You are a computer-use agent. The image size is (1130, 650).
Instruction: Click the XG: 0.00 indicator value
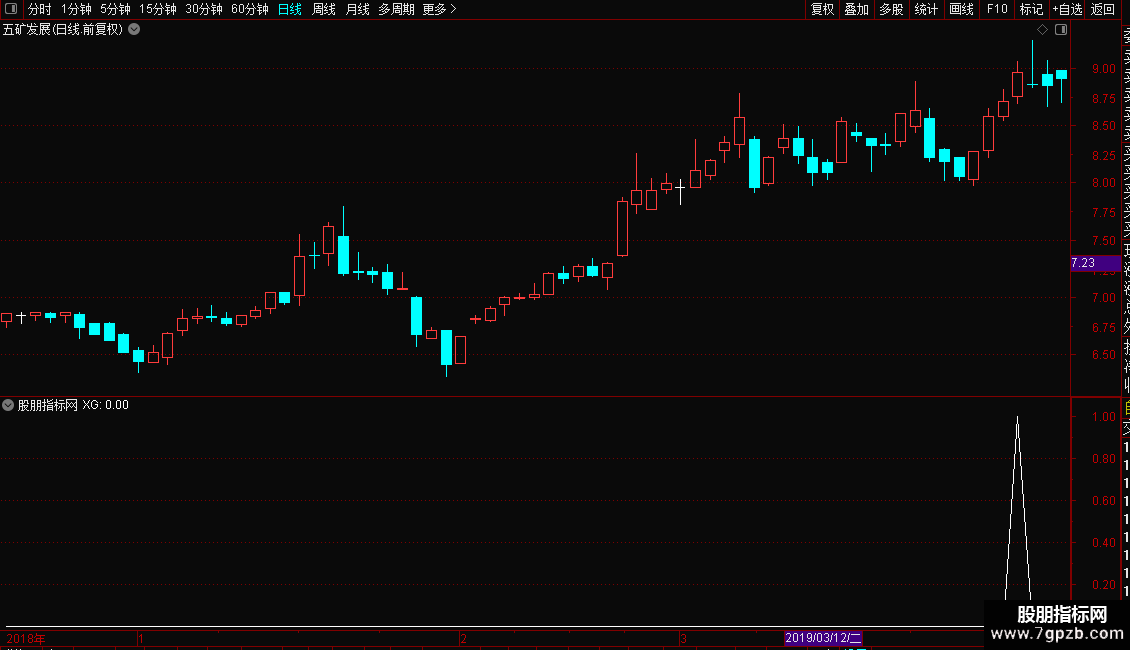(x=105, y=405)
